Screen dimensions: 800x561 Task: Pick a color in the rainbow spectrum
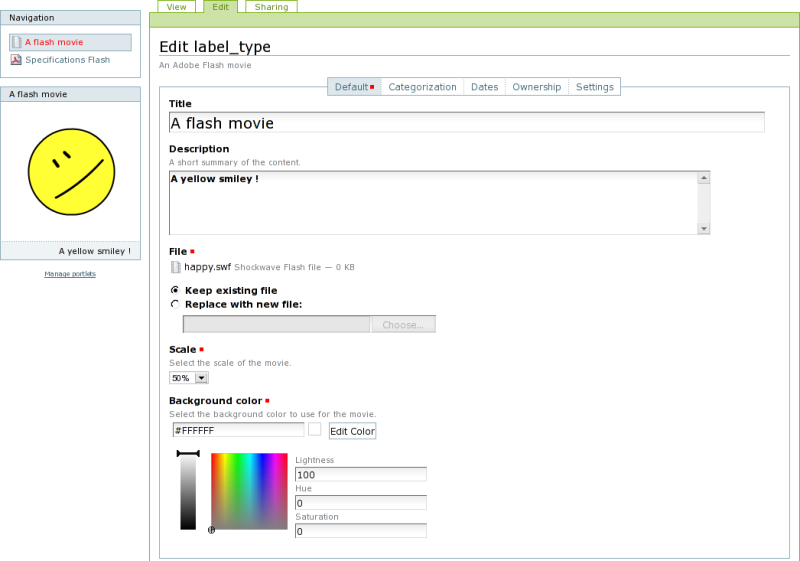point(249,490)
